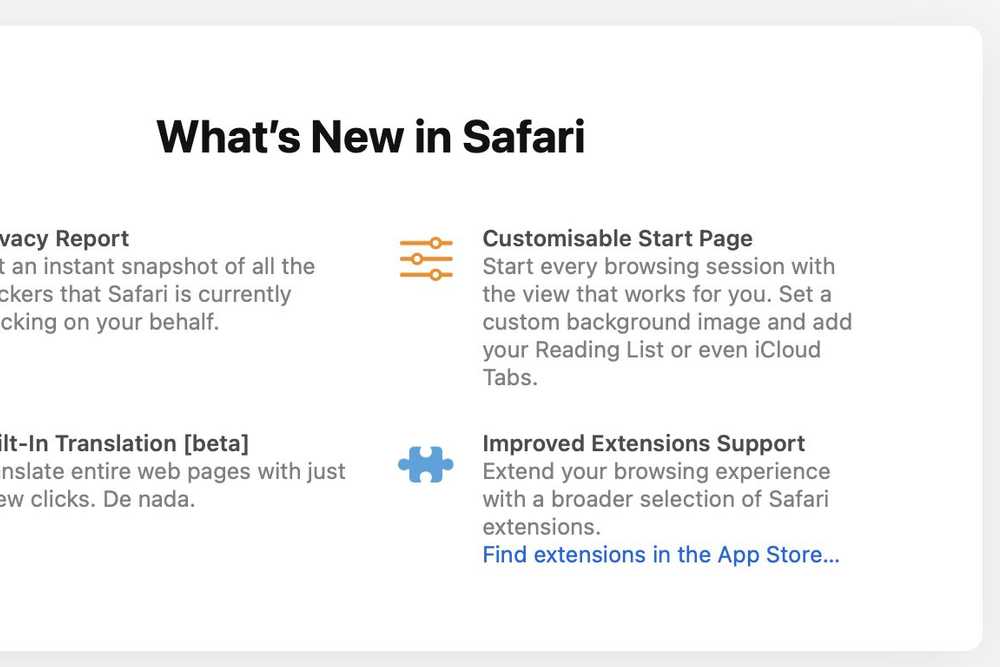Image resolution: width=1000 pixels, height=667 pixels.
Task: Click the custom background image text line
Action: click(x=667, y=322)
